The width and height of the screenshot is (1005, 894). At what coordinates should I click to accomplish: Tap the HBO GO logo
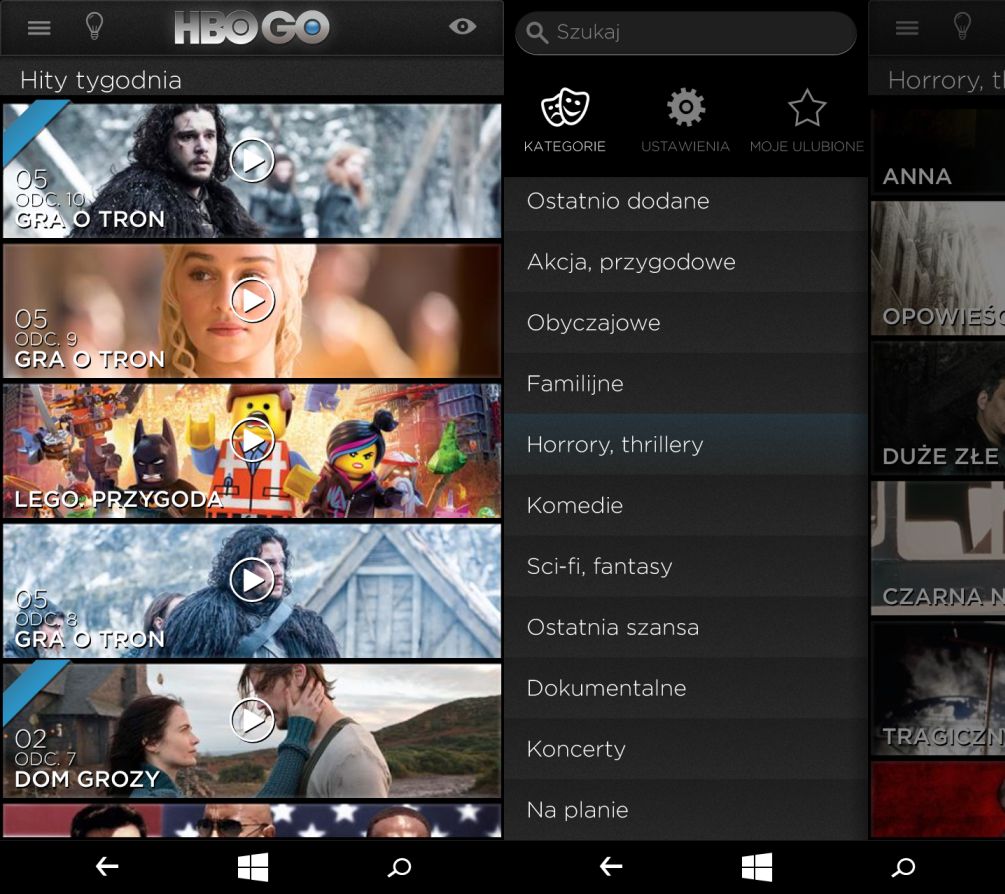coord(252,28)
